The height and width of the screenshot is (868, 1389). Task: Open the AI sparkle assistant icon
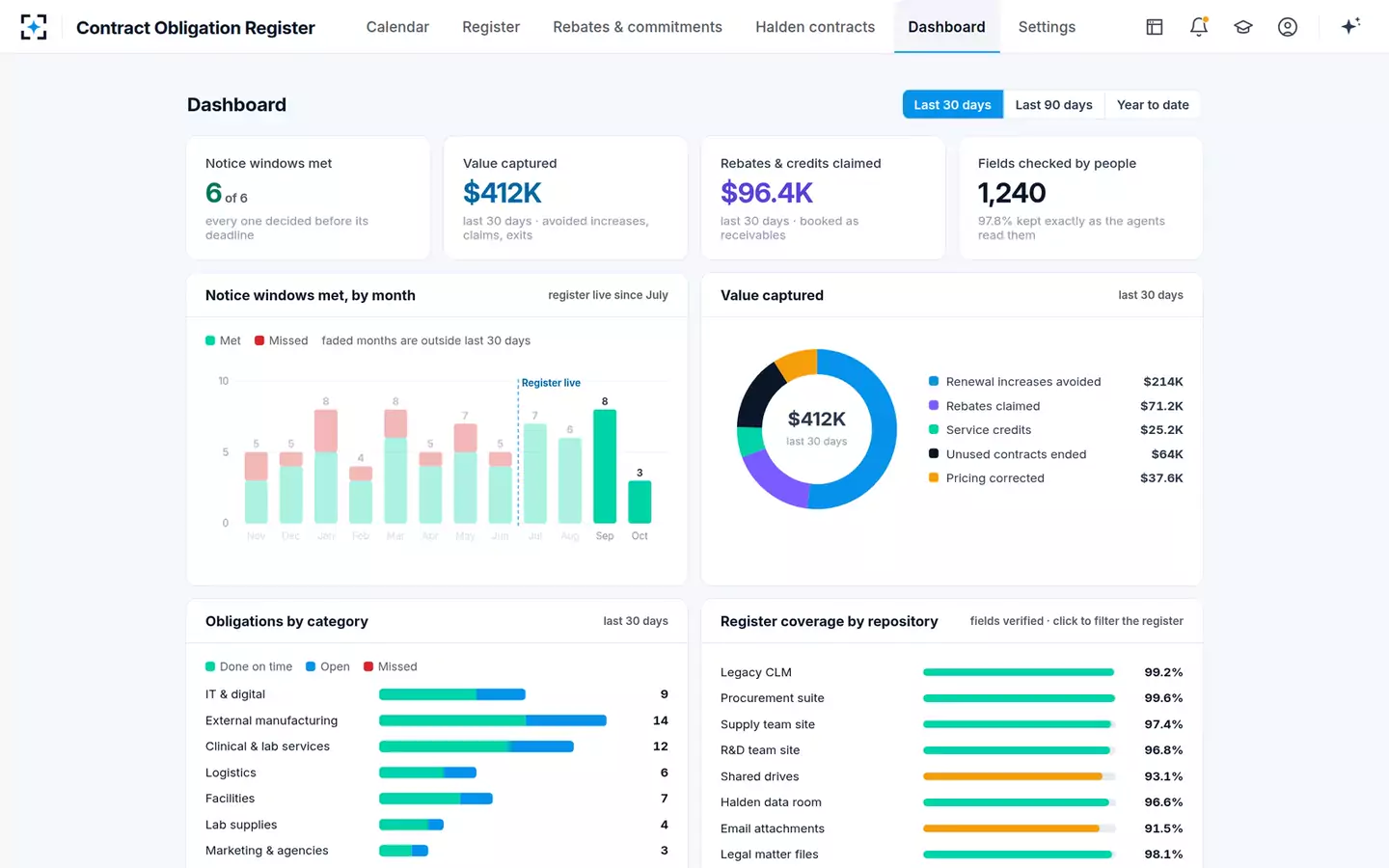pyautogui.click(x=1350, y=26)
